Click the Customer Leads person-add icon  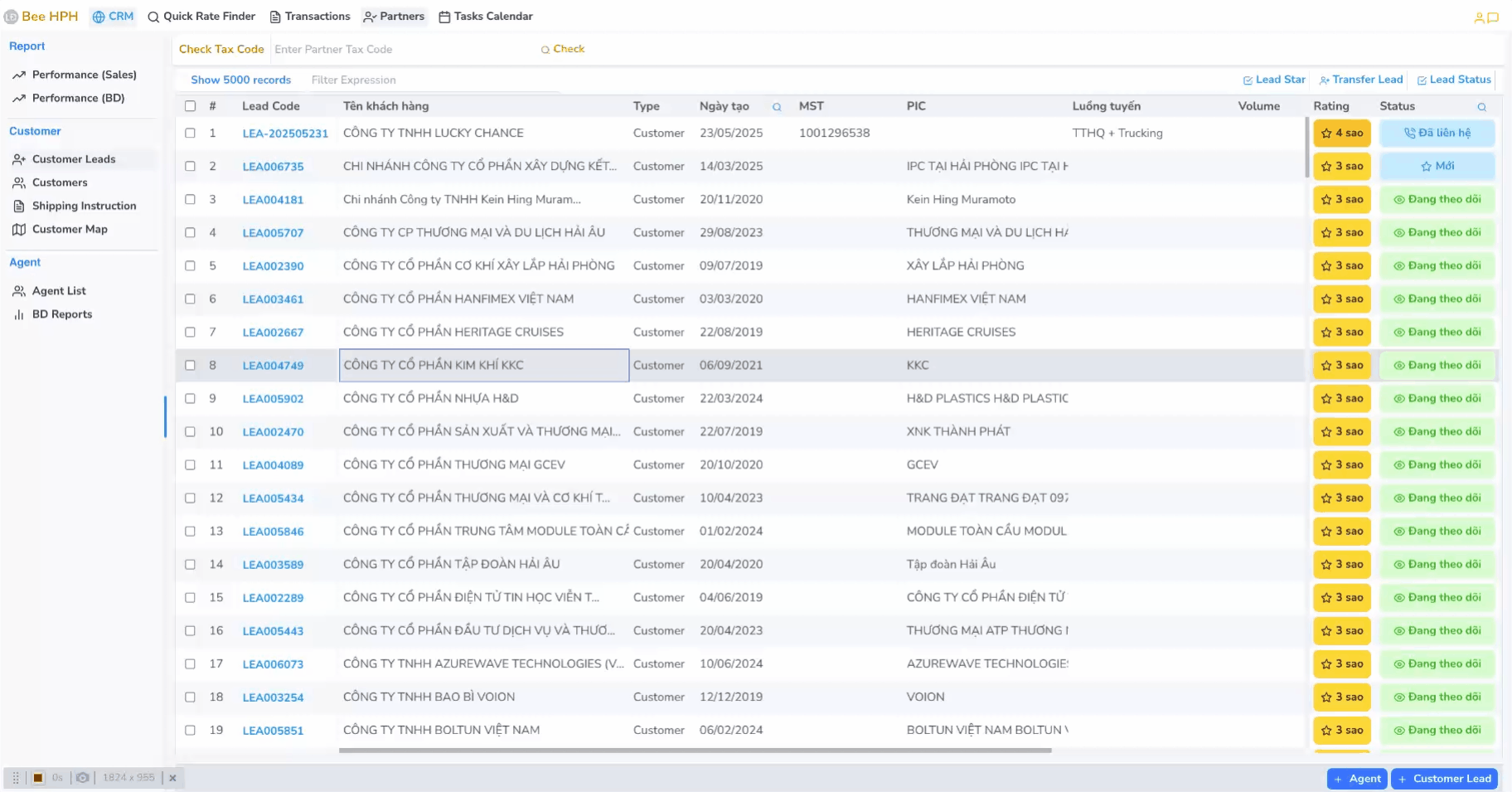click(19, 159)
